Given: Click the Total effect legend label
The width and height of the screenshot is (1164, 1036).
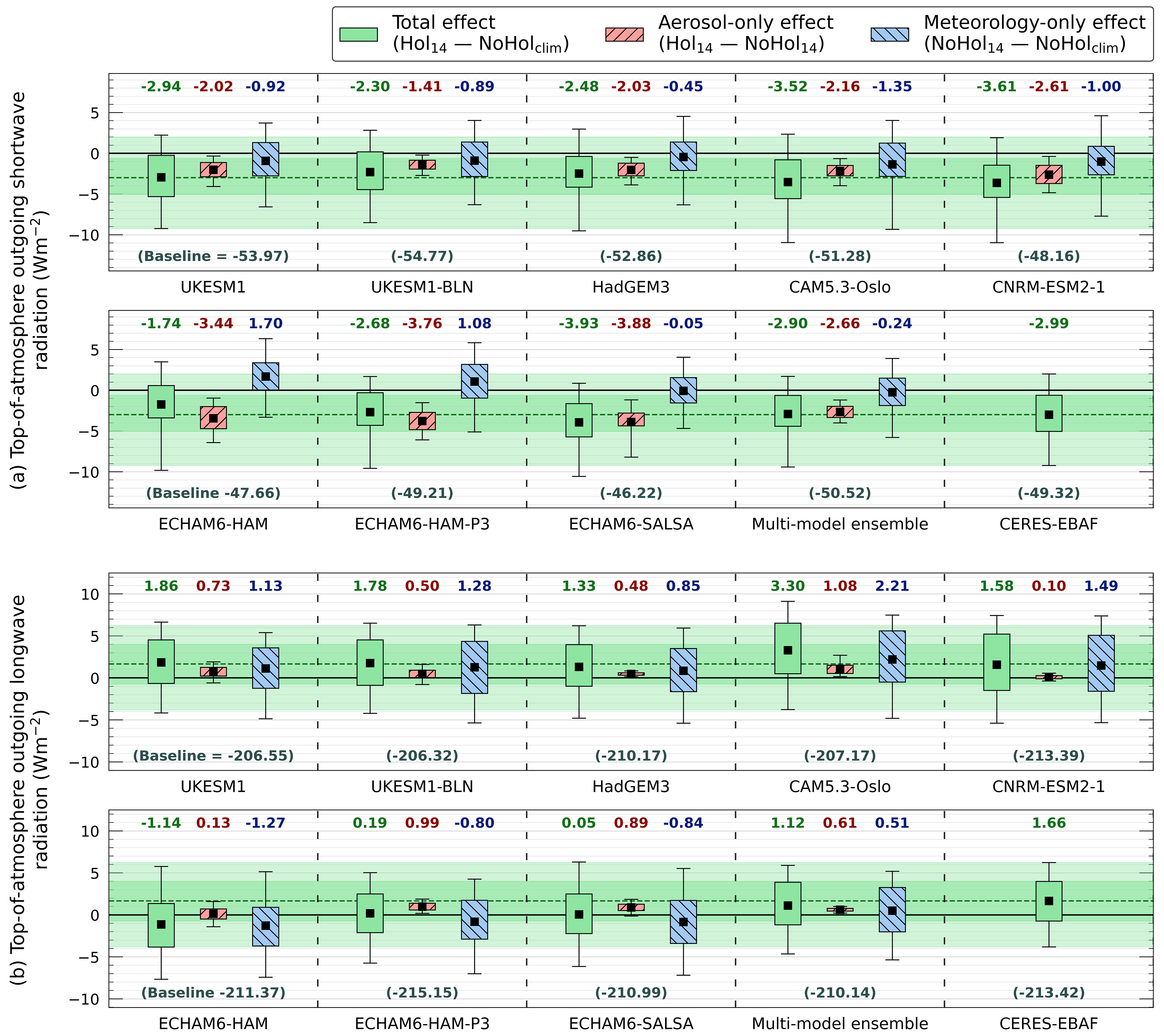Looking at the screenshot, I should click(x=444, y=23).
